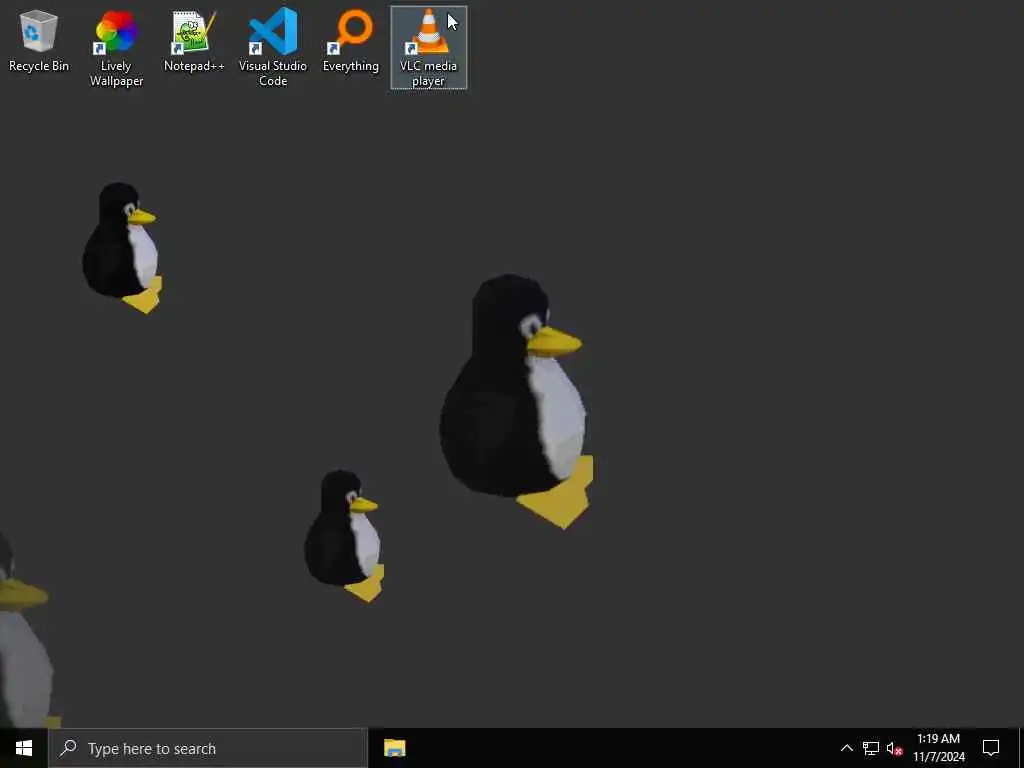Click the Show desktop strip
Screen dimensions: 1024x768
click(x=1021, y=748)
